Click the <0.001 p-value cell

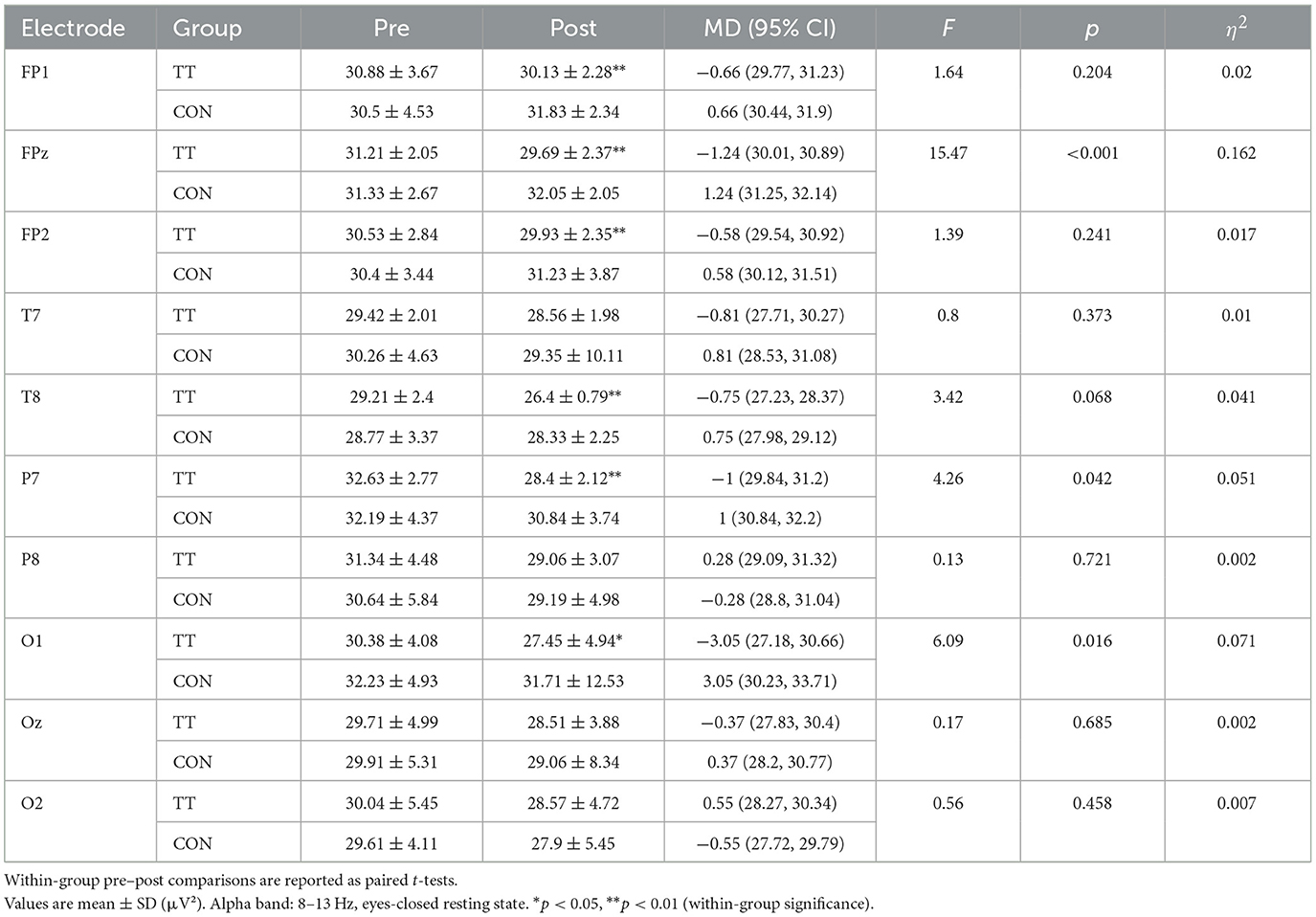[1092, 153]
